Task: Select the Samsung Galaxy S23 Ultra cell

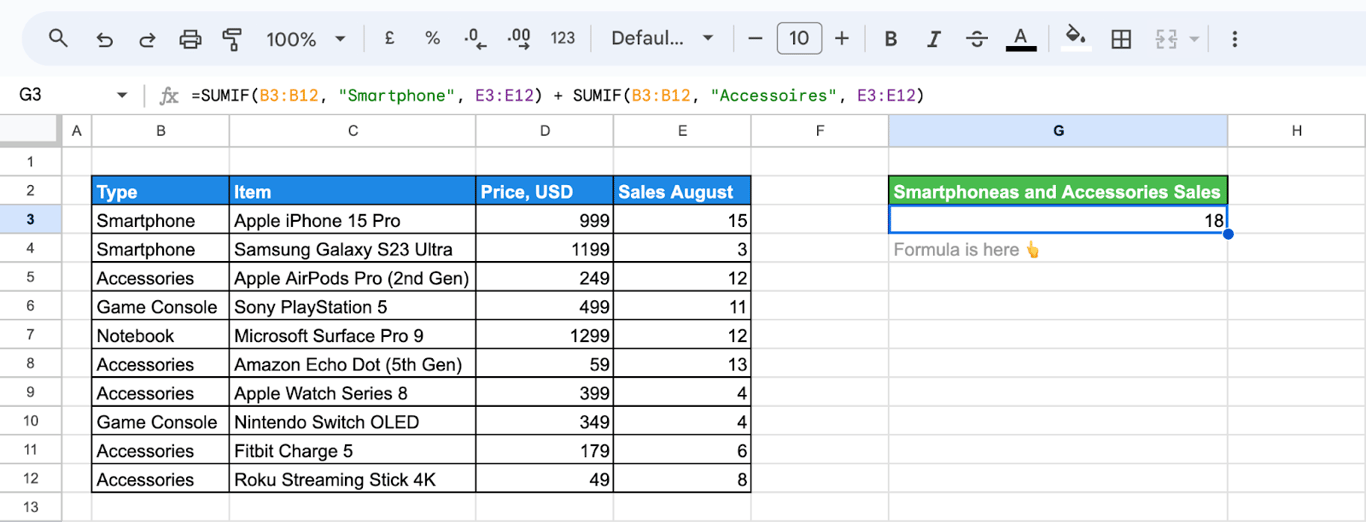Action: pos(352,249)
